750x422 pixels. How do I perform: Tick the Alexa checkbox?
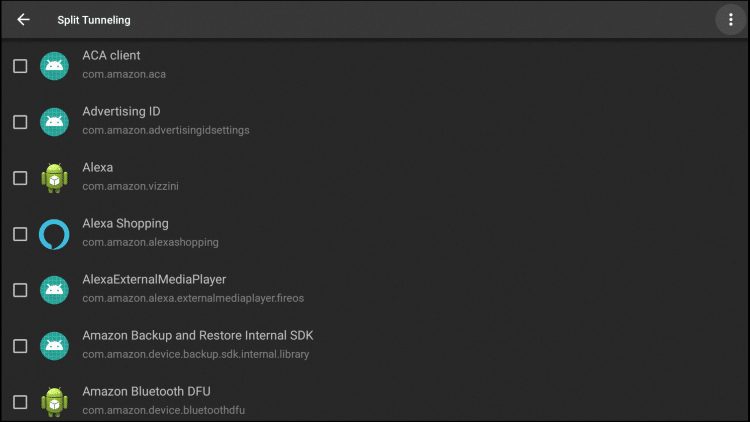coord(20,178)
